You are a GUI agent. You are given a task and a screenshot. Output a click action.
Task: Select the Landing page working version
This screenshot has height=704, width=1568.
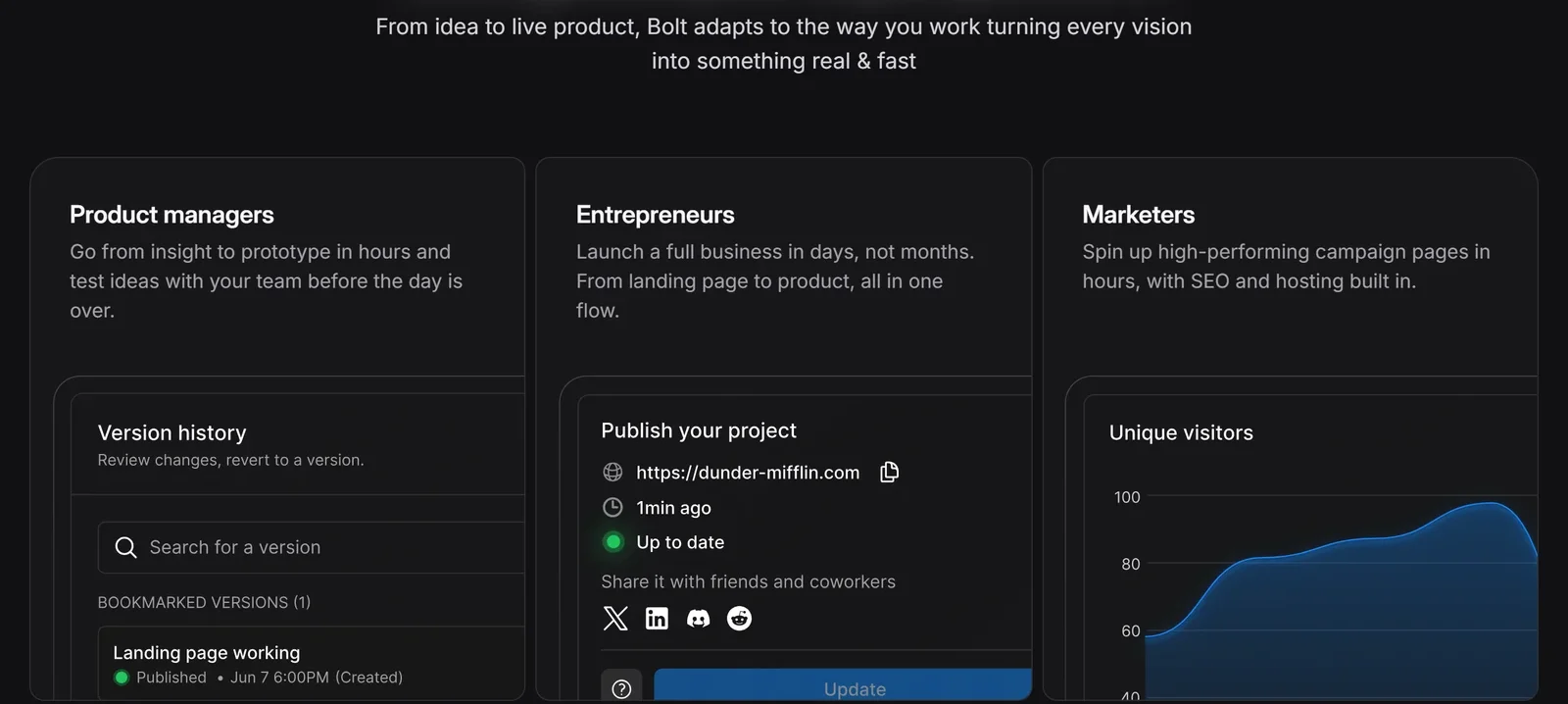click(x=312, y=664)
